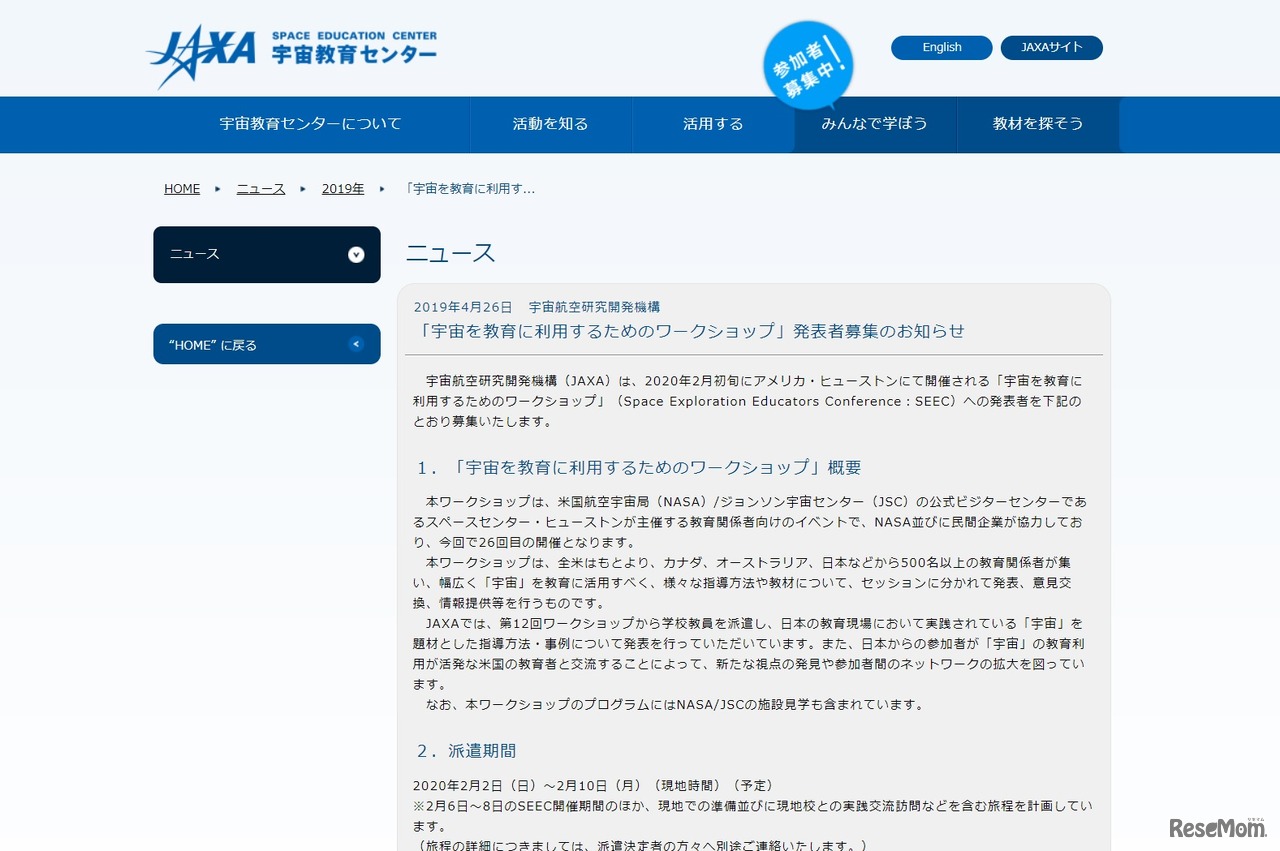The width and height of the screenshot is (1280, 851).
Task: Switch site language using the English button
Action: coord(940,47)
